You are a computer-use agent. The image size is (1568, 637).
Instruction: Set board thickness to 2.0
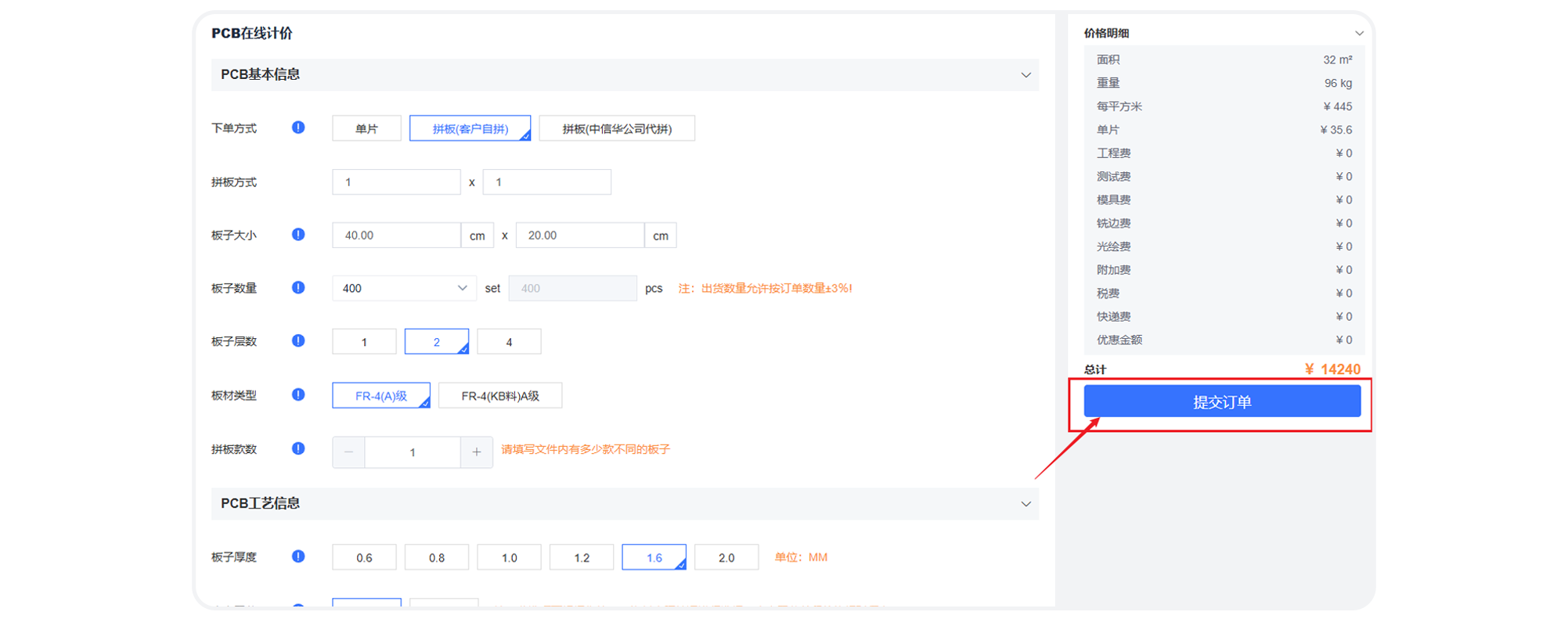pyautogui.click(x=726, y=558)
